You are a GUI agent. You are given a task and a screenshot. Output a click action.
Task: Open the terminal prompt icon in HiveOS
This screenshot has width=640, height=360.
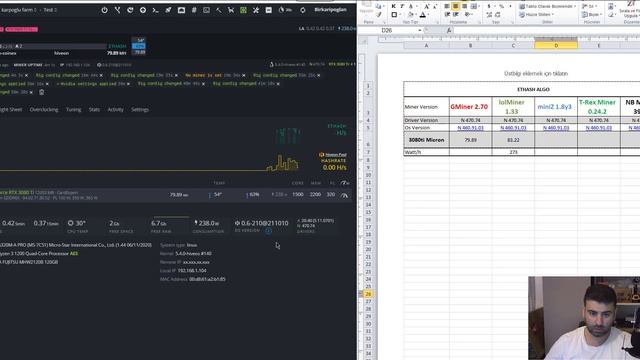[156, 10]
